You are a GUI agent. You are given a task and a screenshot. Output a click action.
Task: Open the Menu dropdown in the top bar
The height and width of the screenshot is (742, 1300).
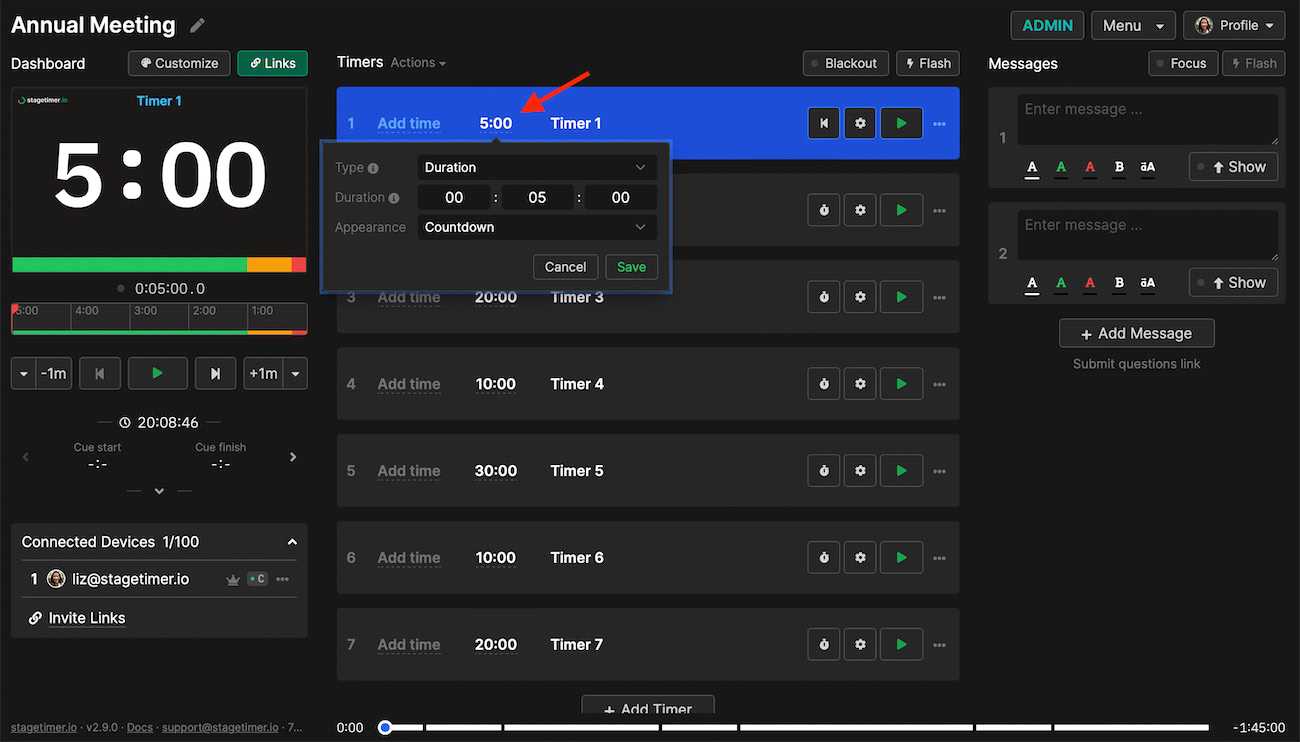click(1133, 25)
